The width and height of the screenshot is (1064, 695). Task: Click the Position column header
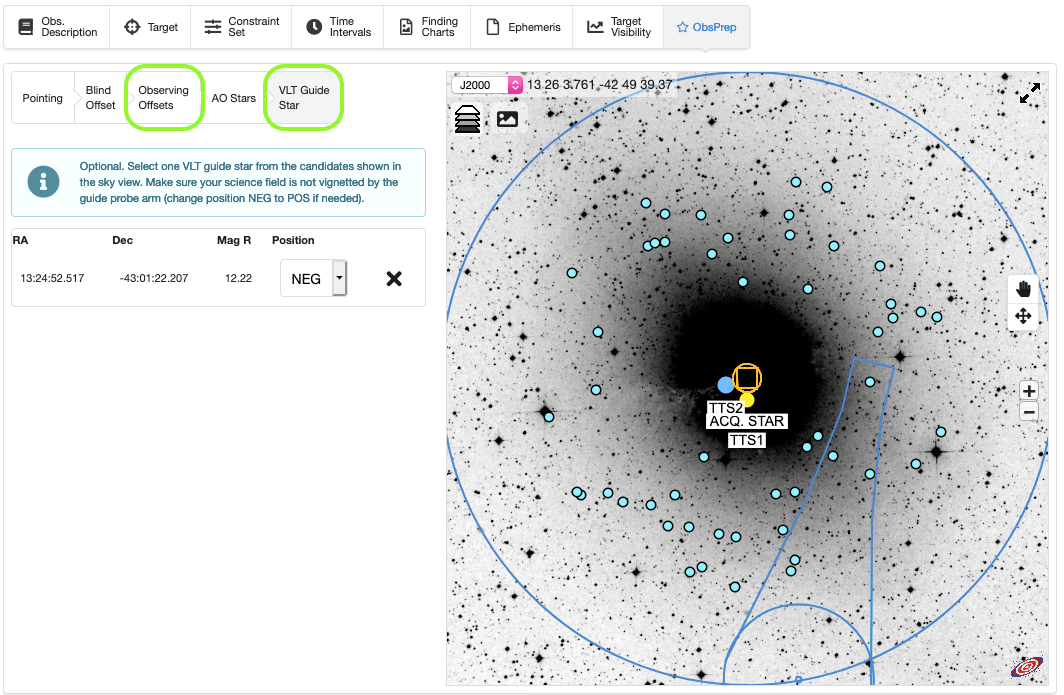293,240
